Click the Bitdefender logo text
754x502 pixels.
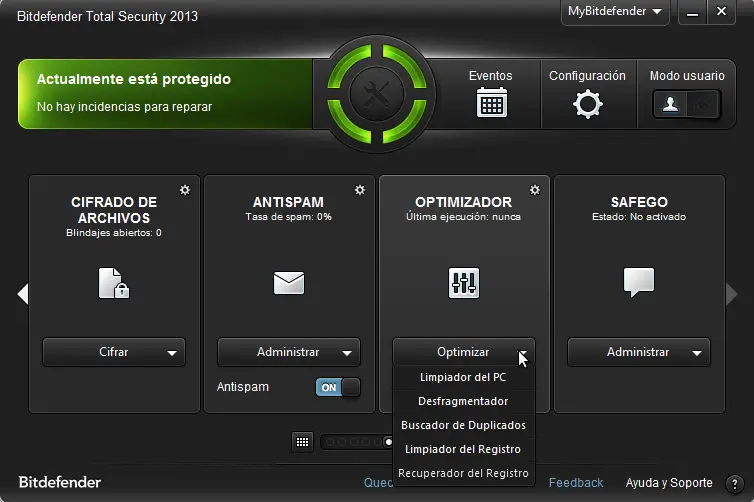[x=60, y=482]
